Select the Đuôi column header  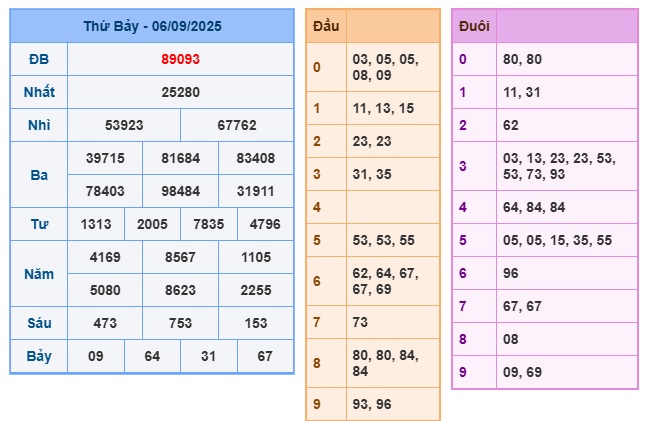[474, 27]
